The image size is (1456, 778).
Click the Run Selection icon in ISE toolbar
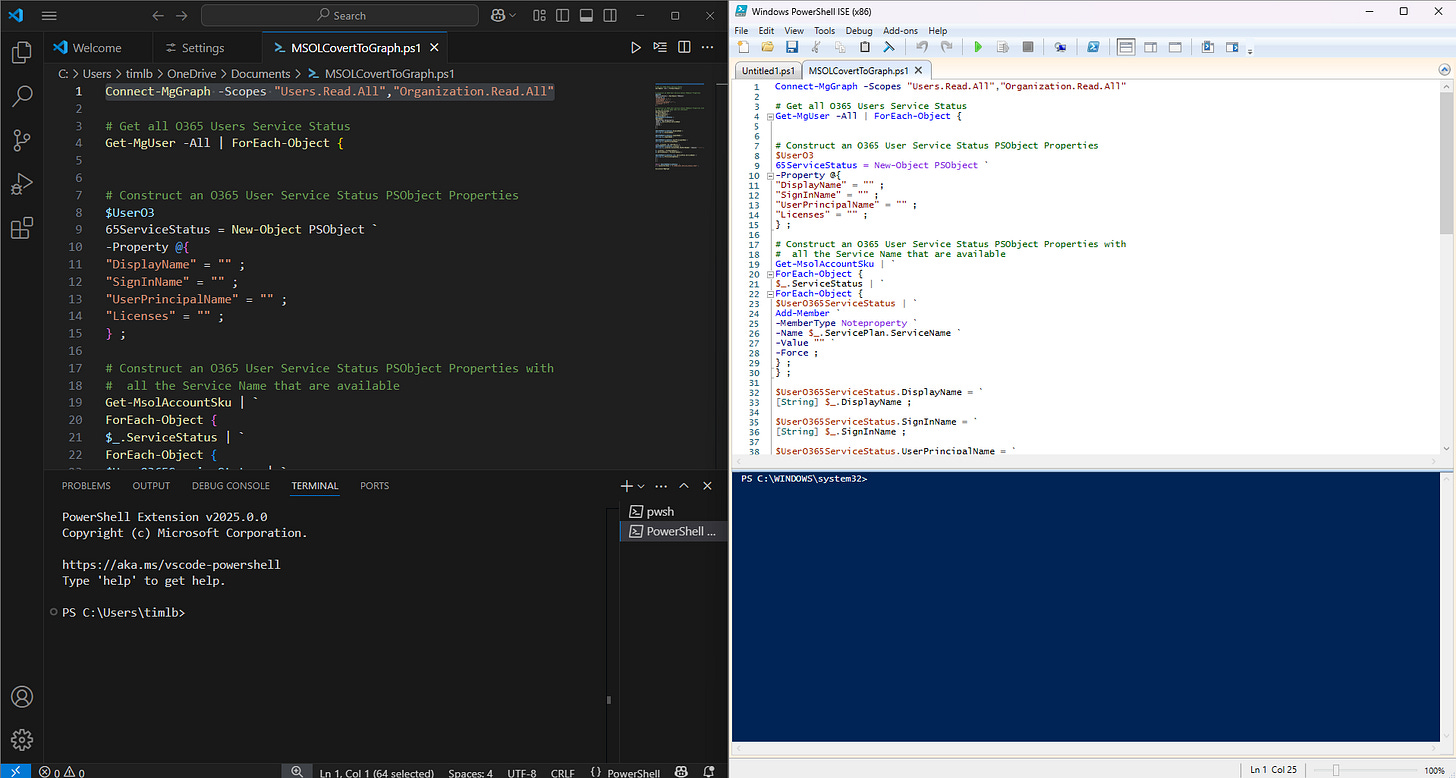click(1003, 47)
